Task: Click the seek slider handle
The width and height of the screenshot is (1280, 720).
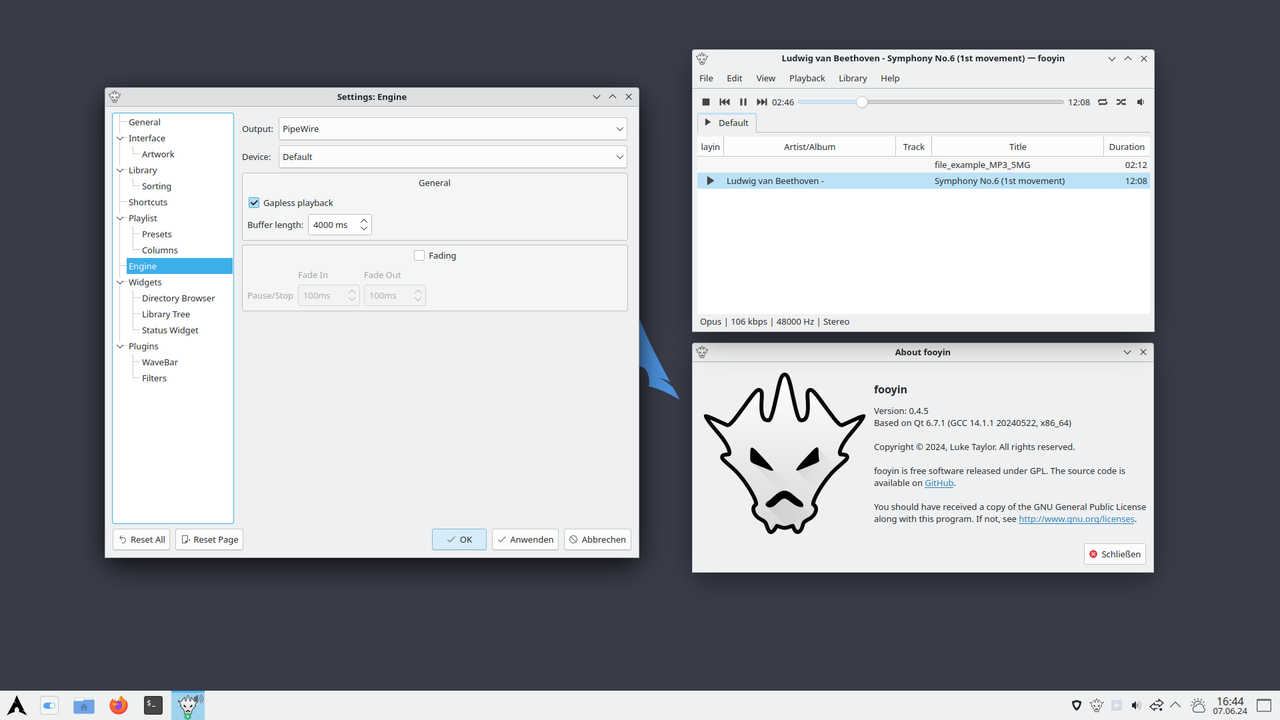Action: (862, 102)
